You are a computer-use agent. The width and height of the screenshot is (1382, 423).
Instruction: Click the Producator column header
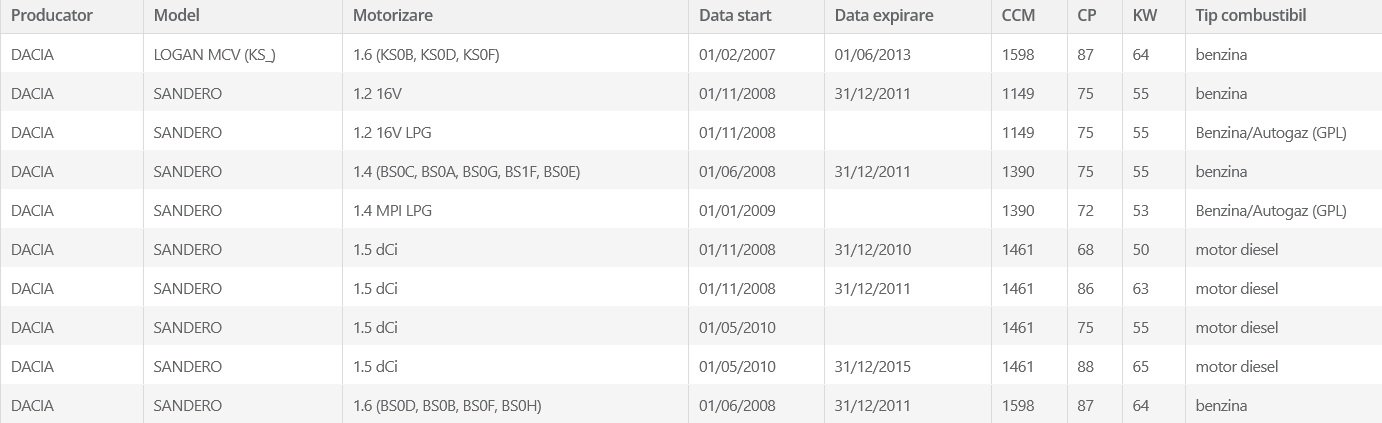tap(52, 16)
